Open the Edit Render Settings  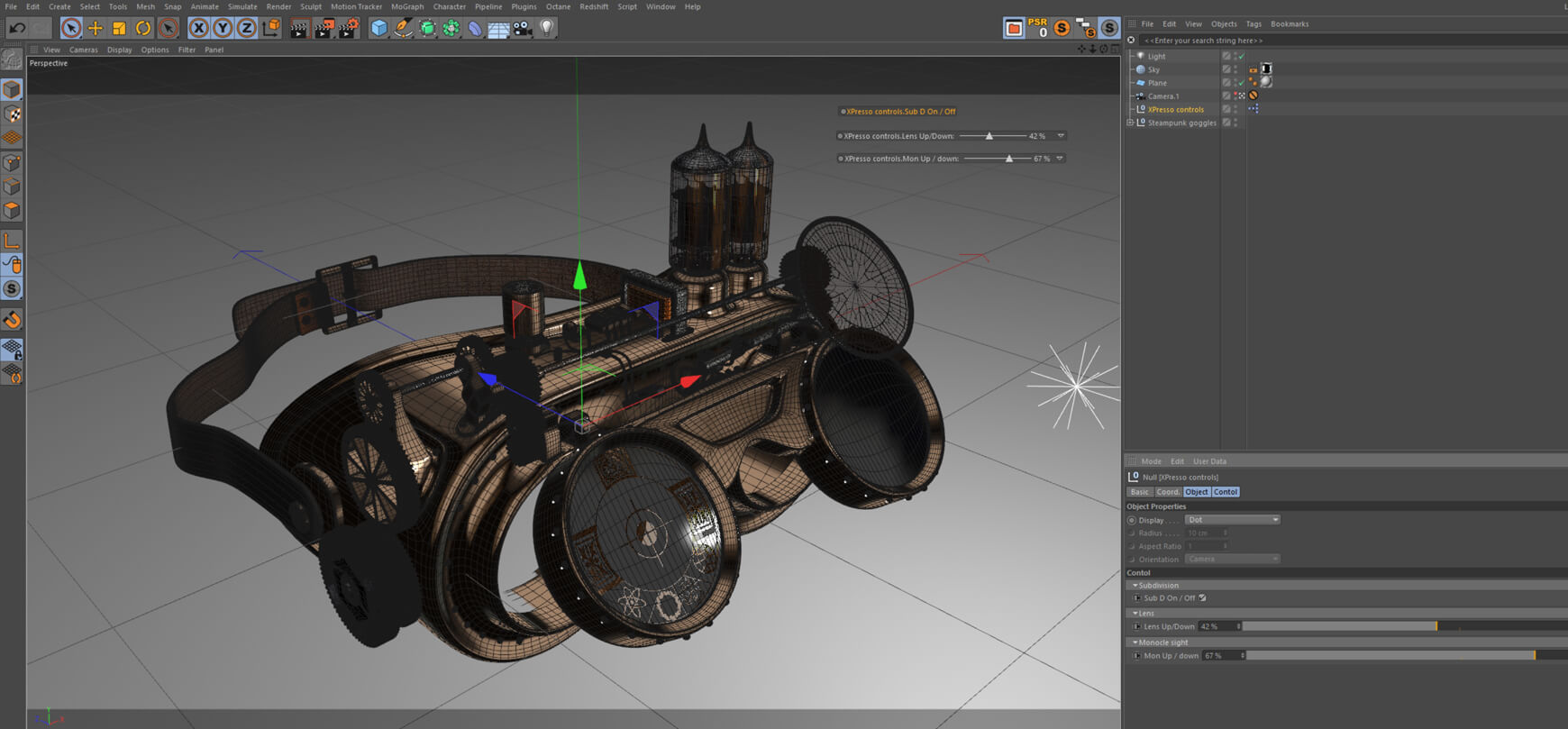[348, 28]
